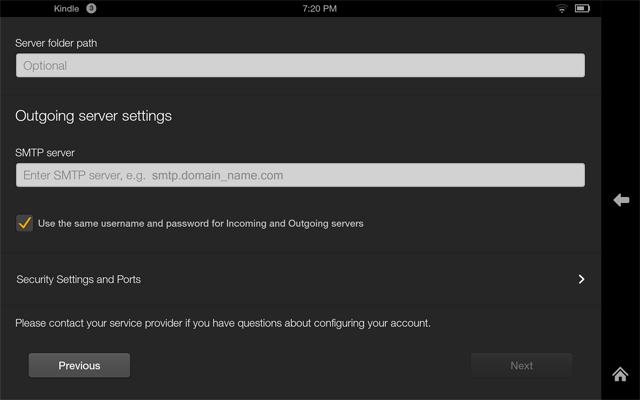Tap the Server folder path label
Screen dimensions: 640x400
pyautogui.click(x=56, y=43)
